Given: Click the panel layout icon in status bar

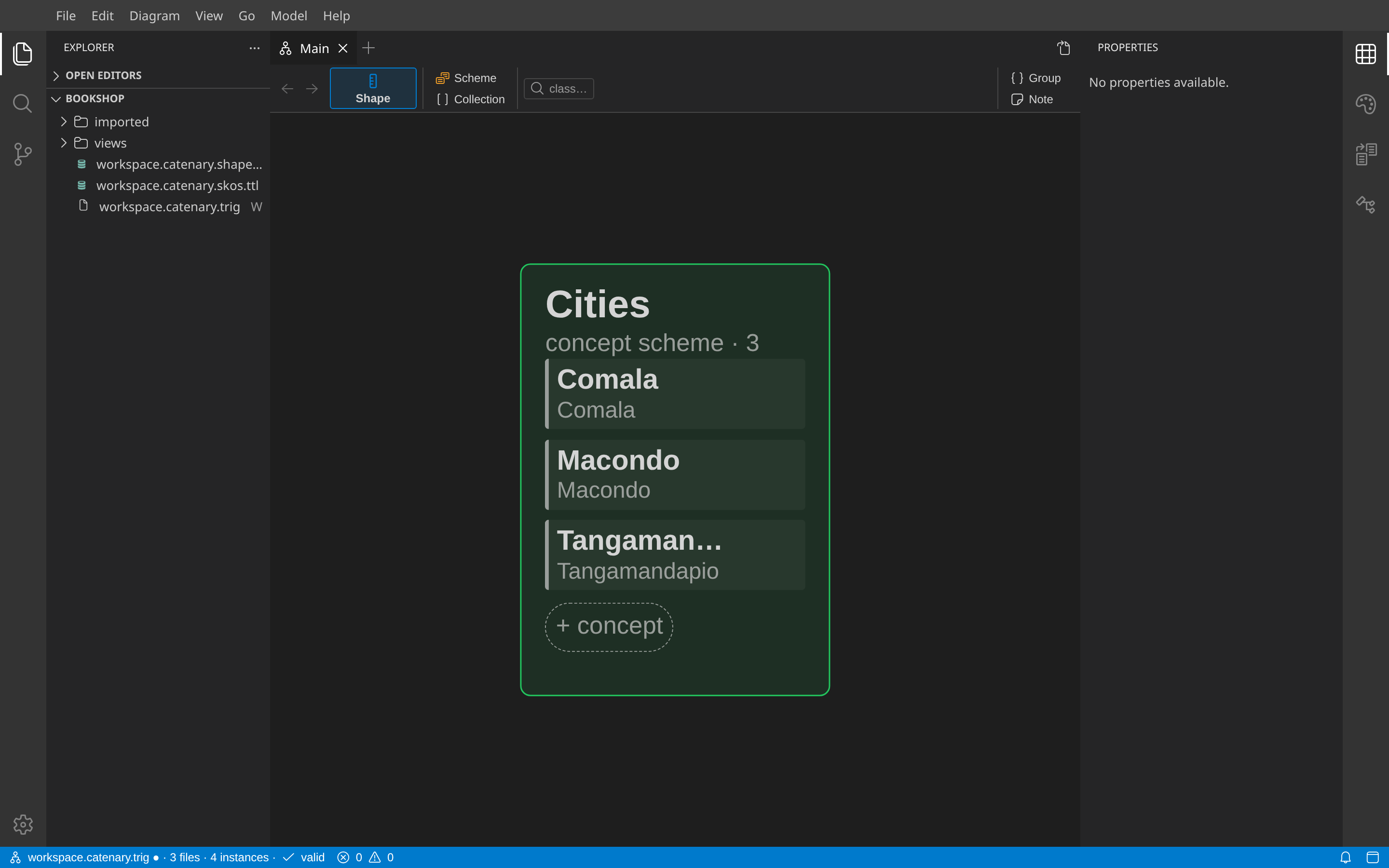Looking at the screenshot, I should click(1372, 857).
